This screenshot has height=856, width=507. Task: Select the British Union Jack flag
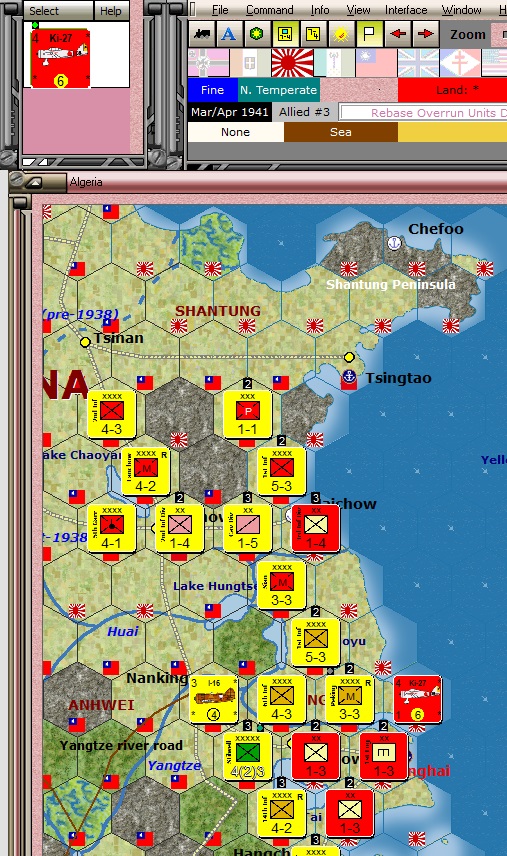(419, 63)
